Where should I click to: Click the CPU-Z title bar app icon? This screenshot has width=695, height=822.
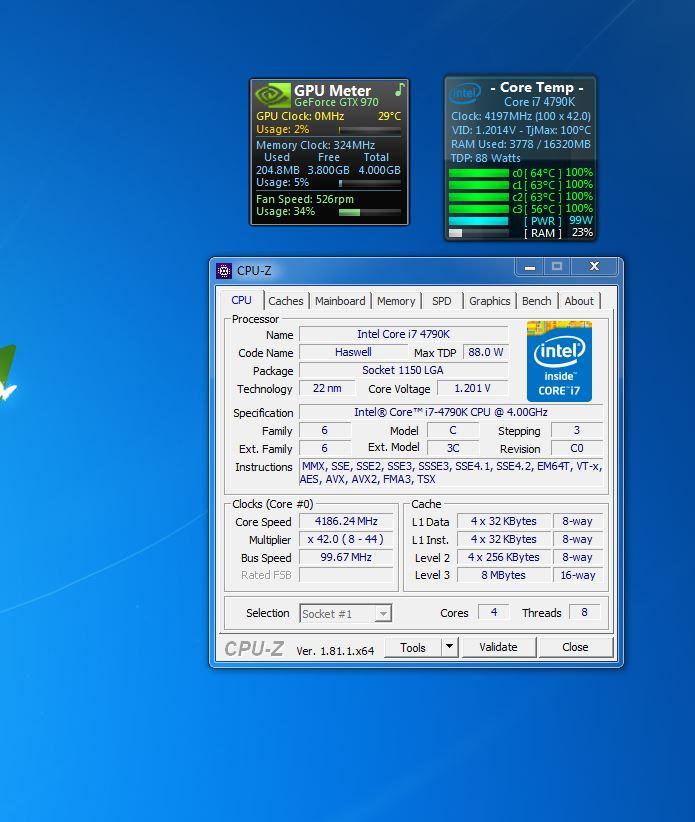(x=224, y=271)
